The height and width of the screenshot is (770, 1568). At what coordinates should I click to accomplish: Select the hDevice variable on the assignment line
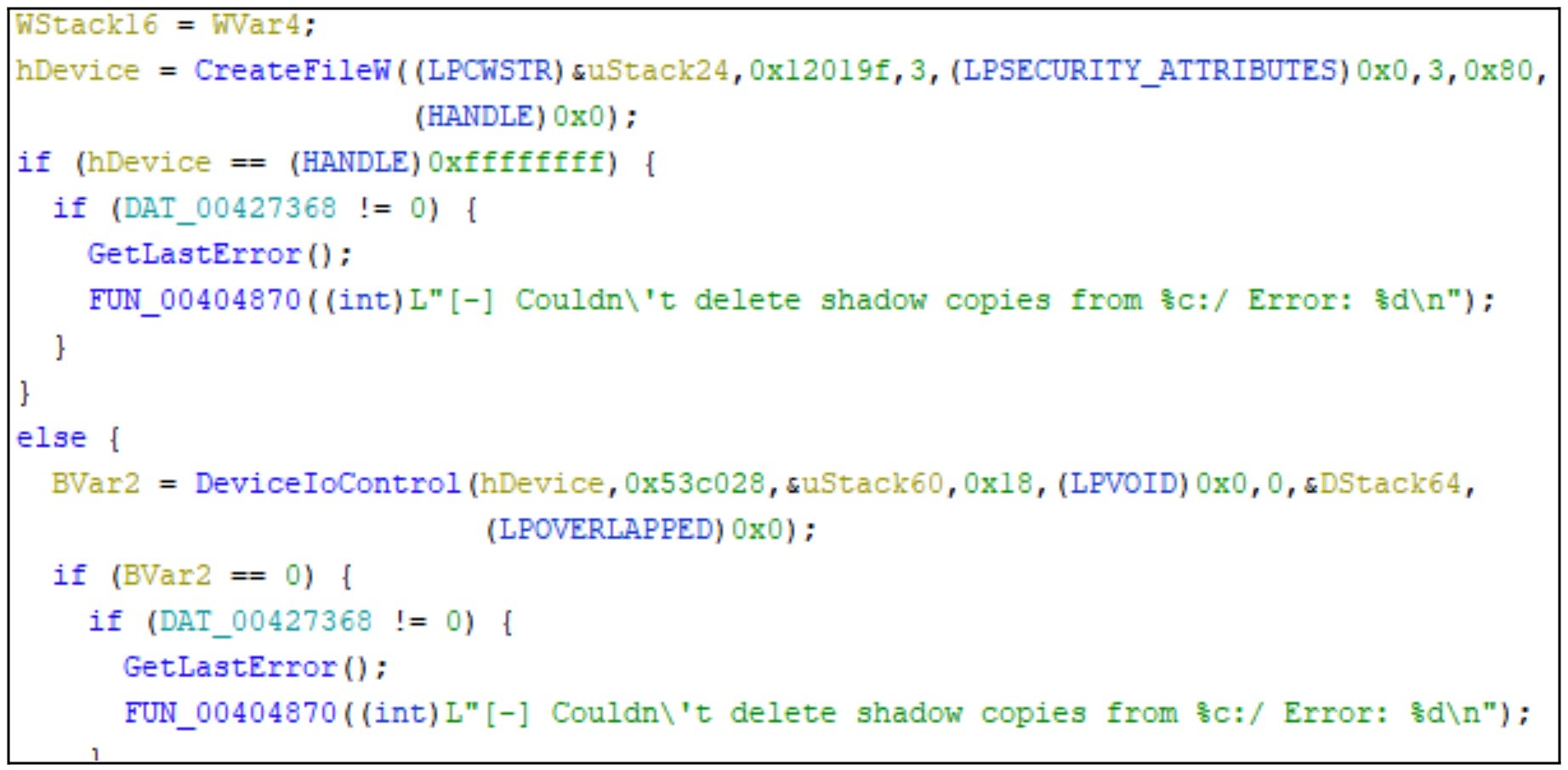click(77, 71)
